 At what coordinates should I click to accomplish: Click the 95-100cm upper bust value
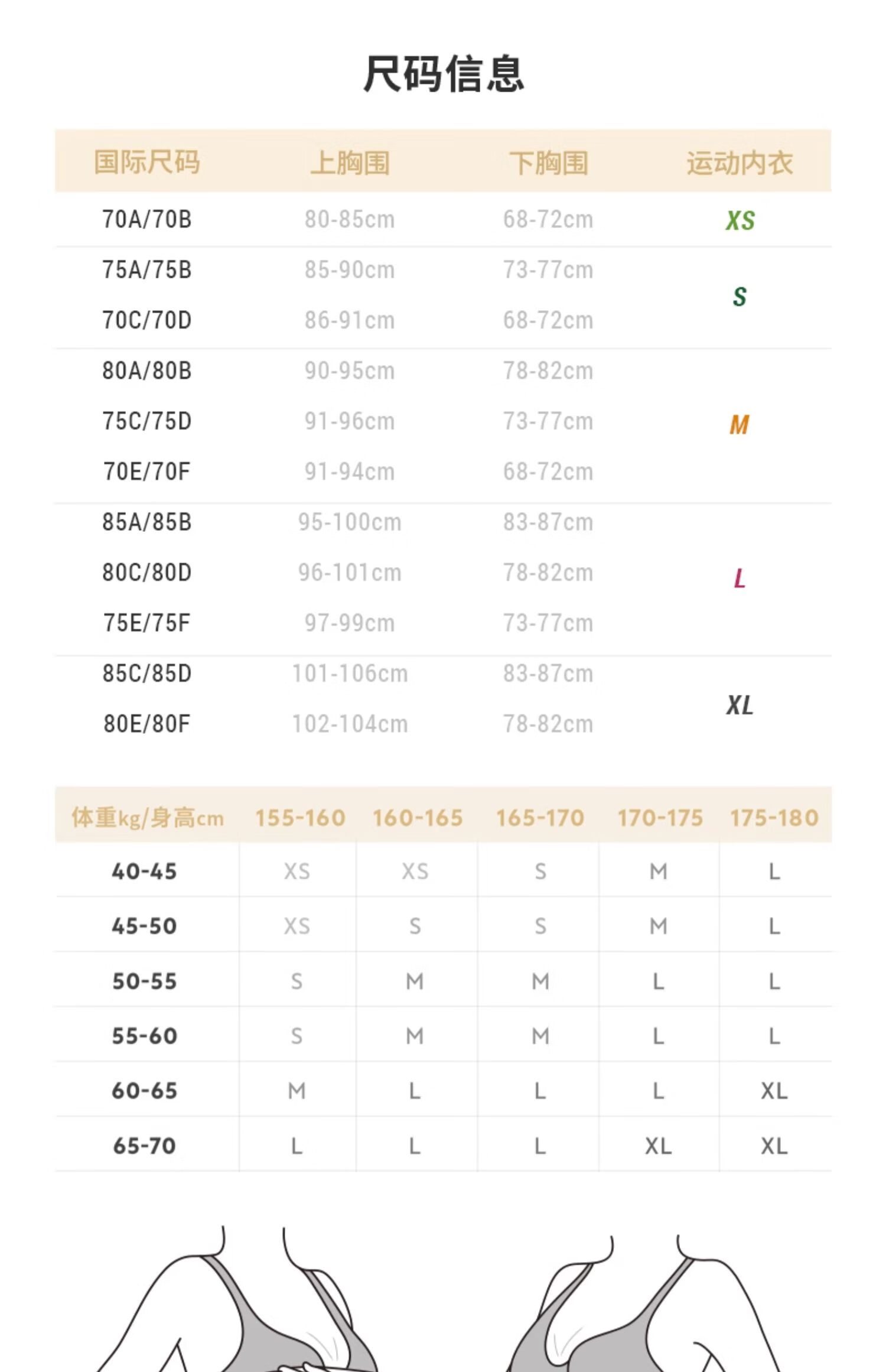[x=350, y=522]
